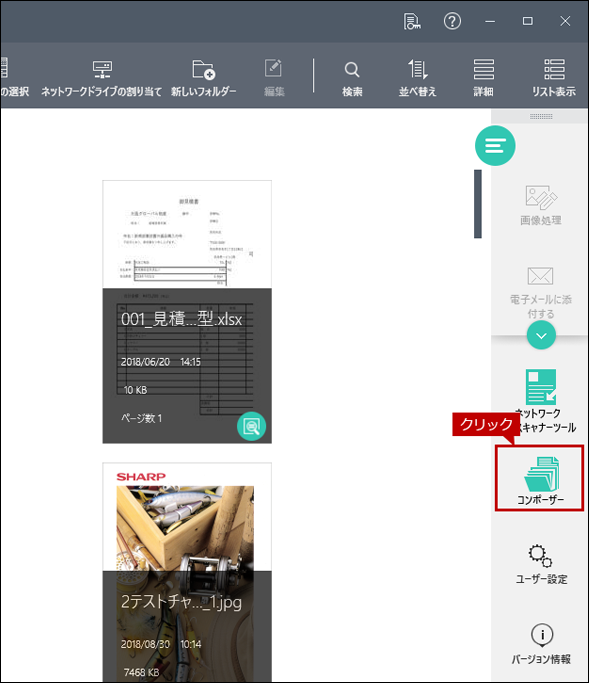Launch ネットワークスキャナーツール
The height and width of the screenshot is (683, 589).
pyautogui.click(x=541, y=401)
